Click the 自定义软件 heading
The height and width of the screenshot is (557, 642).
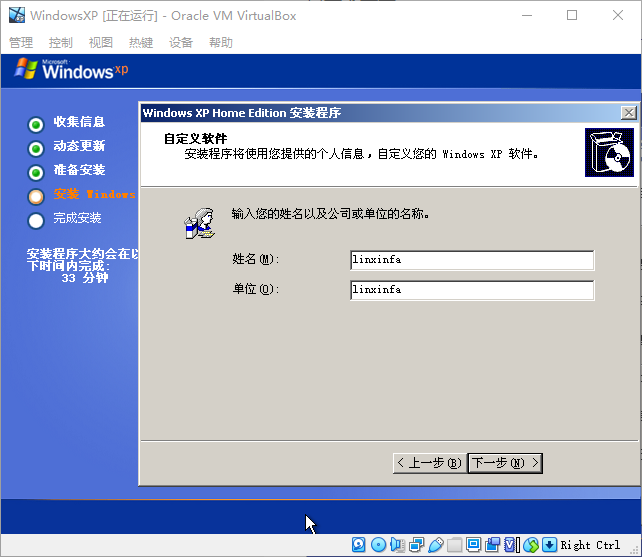click(195, 138)
